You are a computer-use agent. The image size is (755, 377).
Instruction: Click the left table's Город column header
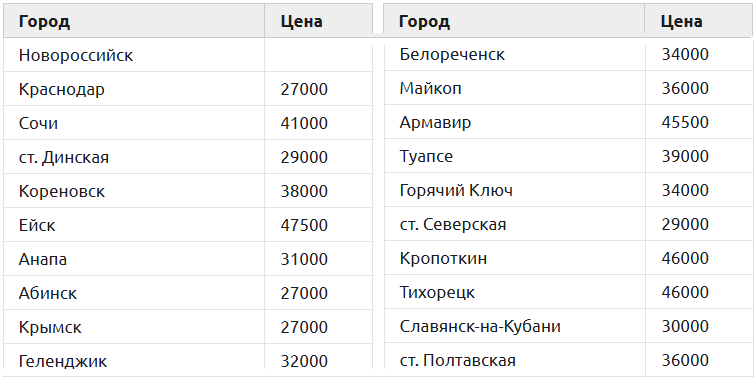tap(134, 21)
